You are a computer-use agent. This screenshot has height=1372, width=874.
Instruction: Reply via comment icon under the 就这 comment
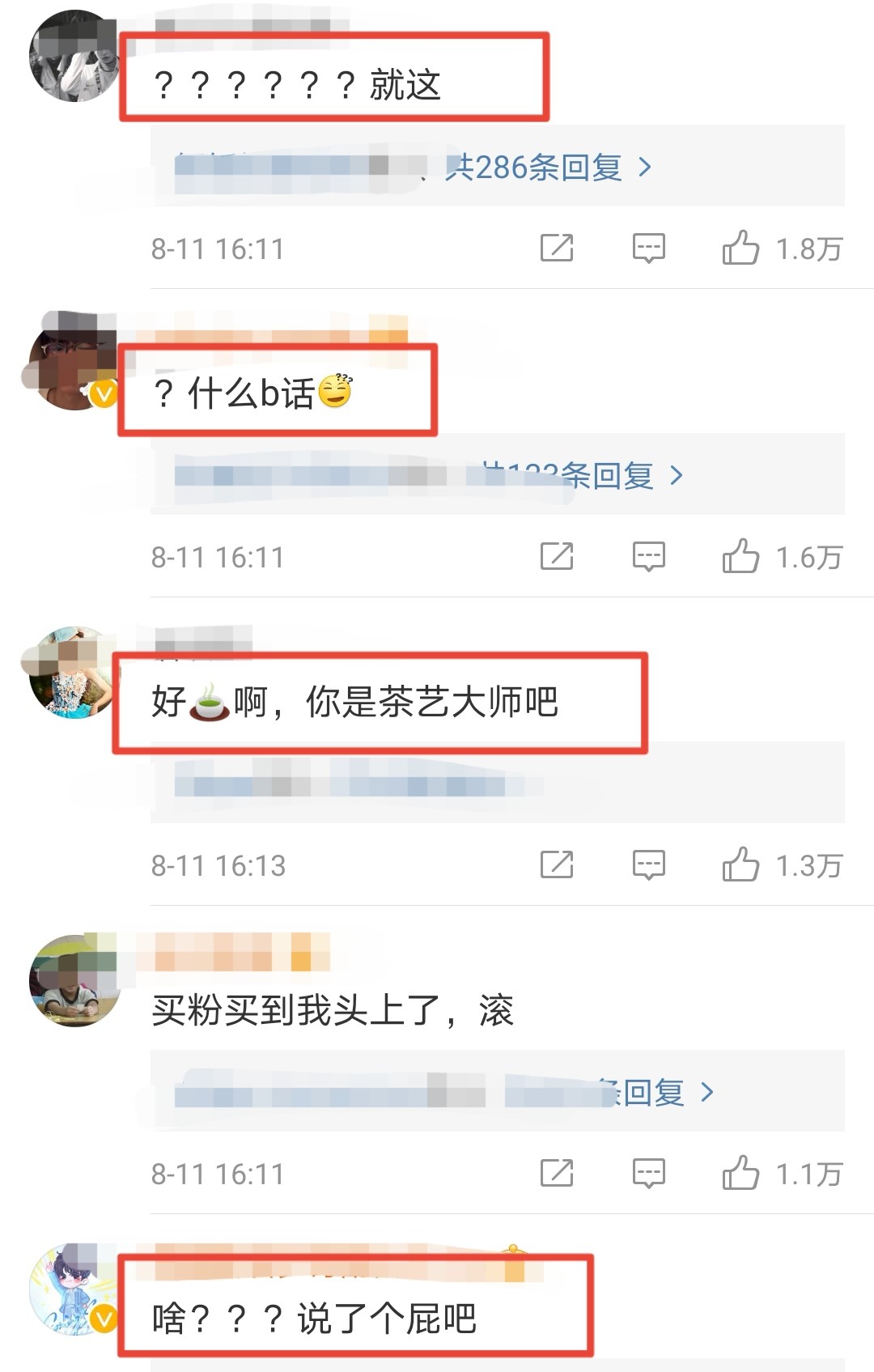coord(648,248)
